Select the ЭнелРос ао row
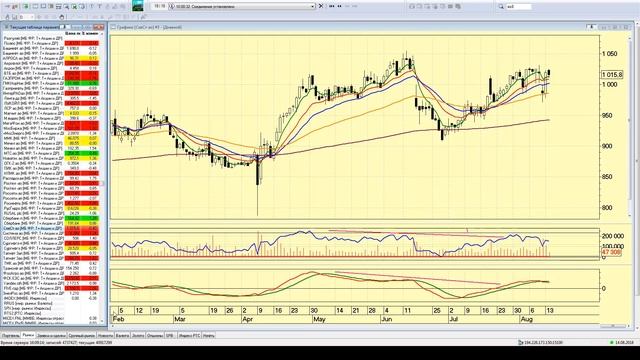The width and height of the screenshot is (640, 360). point(51,293)
